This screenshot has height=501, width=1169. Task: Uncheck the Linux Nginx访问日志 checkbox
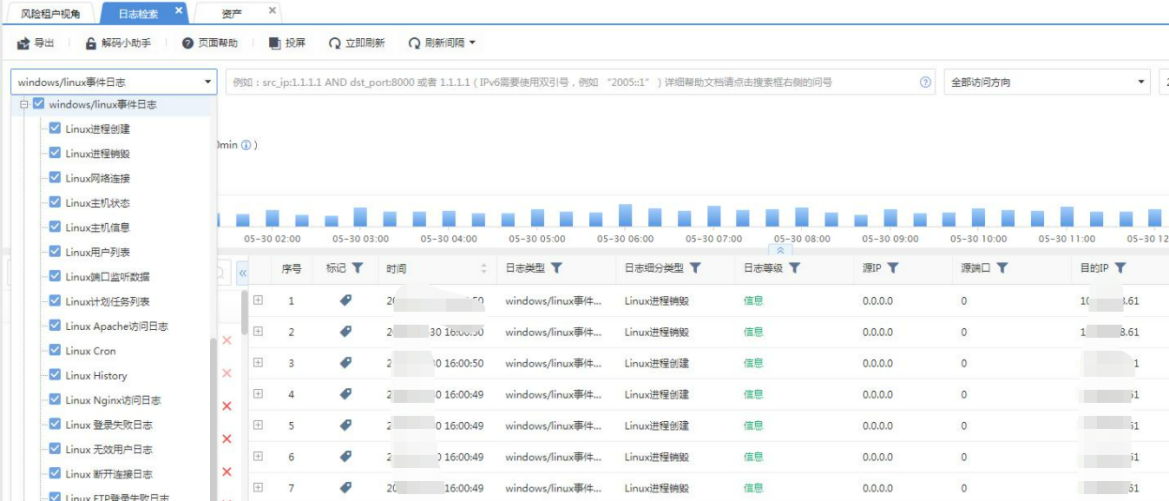coord(55,400)
